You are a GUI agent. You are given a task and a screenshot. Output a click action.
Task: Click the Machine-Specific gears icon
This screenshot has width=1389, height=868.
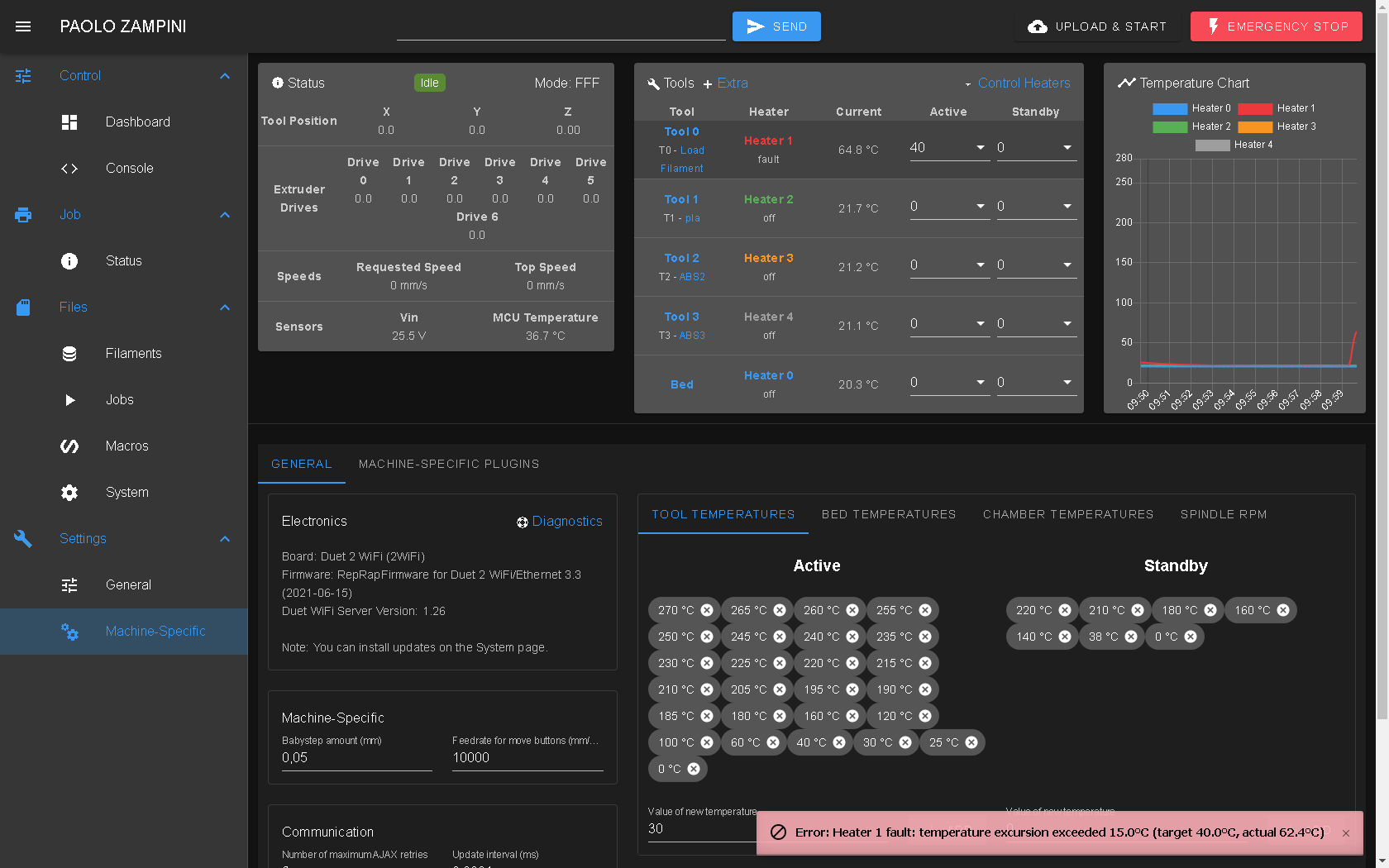point(69,632)
